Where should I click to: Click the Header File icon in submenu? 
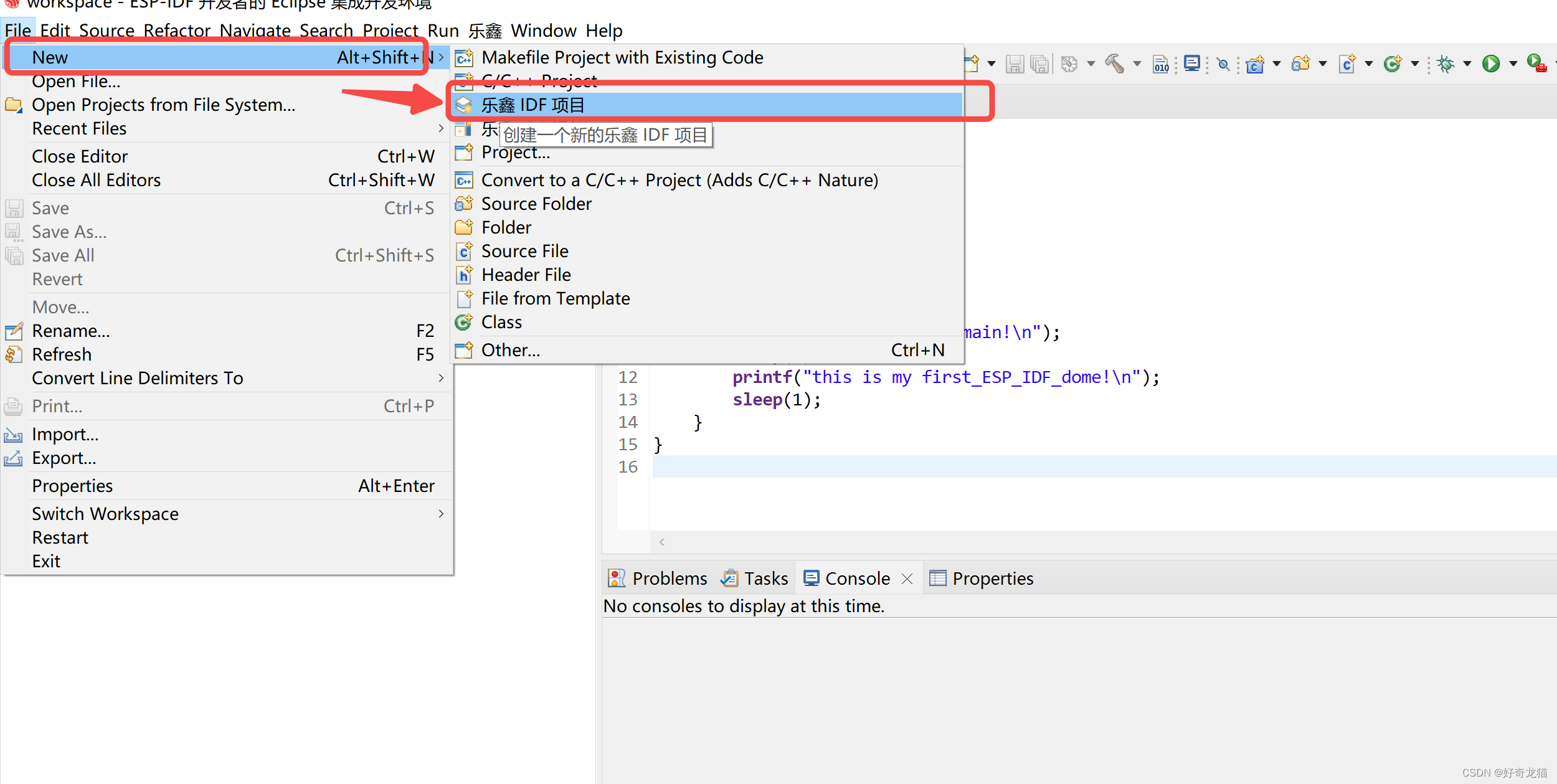pos(464,275)
